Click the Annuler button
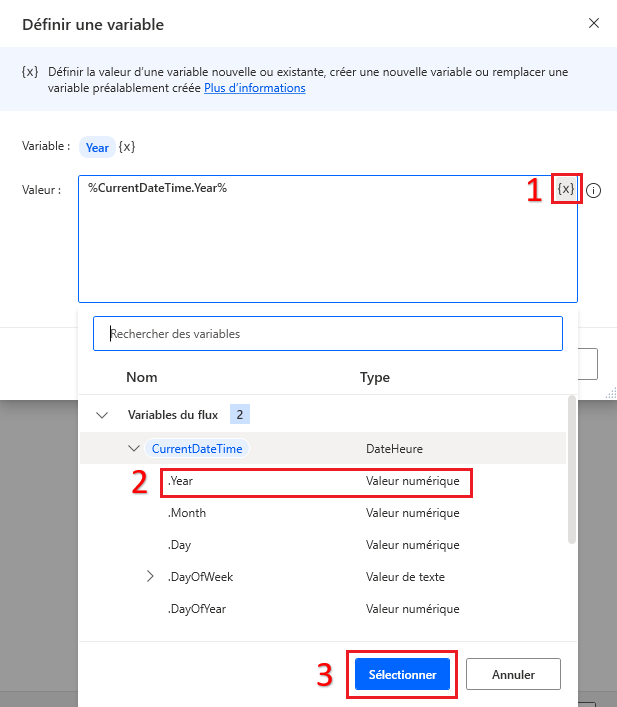Image resolution: width=617 pixels, height=707 pixels. pos(513,674)
